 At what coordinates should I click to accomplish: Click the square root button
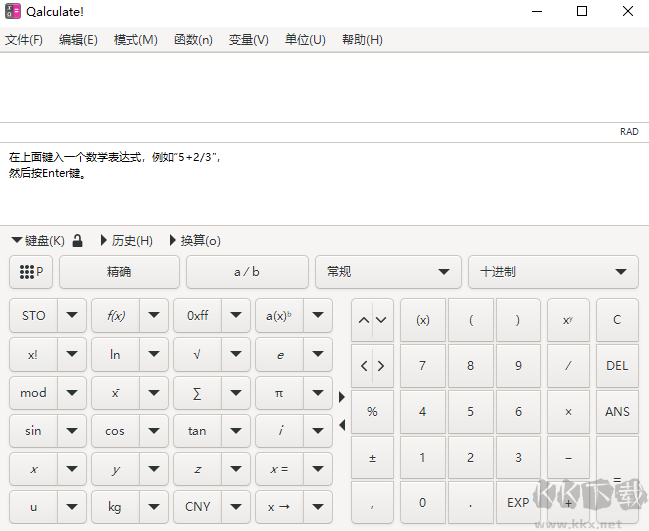pyautogui.click(x=197, y=355)
